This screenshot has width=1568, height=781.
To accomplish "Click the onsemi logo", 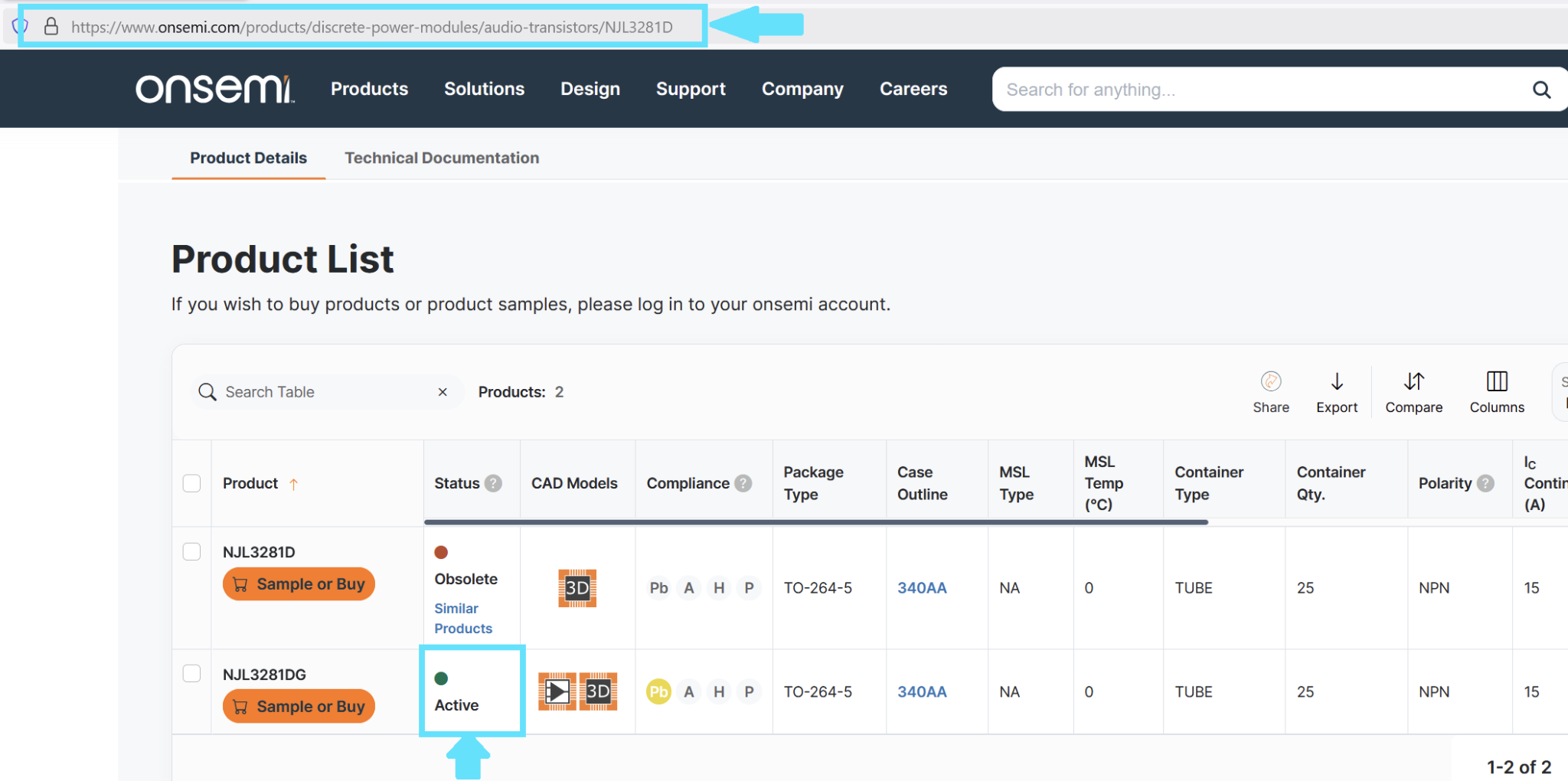I will 215,89.
